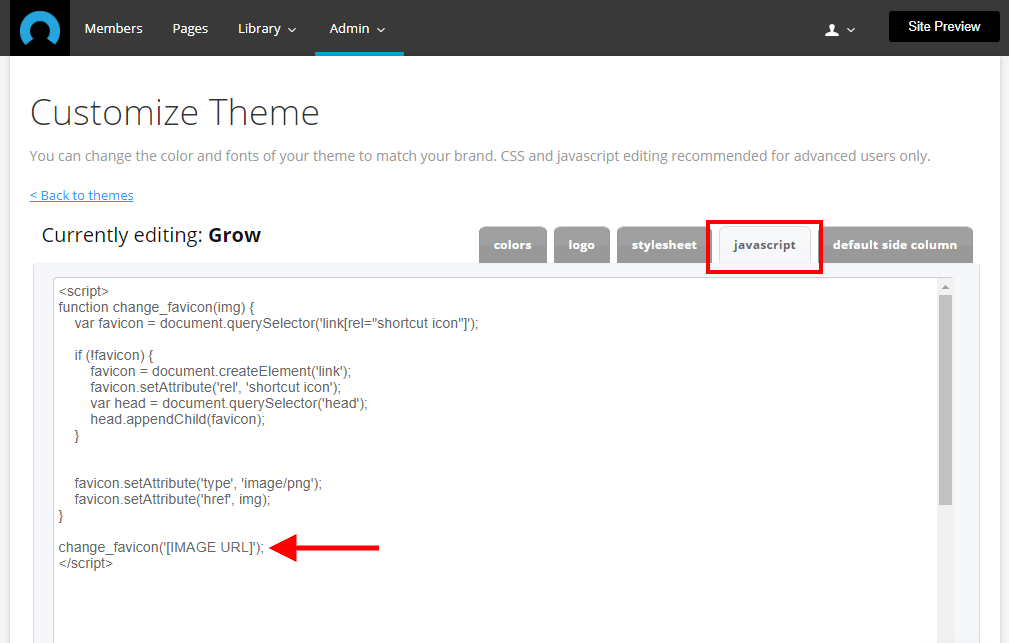The image size is (1009, 643).
Task: Click the favicon.setAttribute('type', 'image/png') line
Action: tap(198, 483)
